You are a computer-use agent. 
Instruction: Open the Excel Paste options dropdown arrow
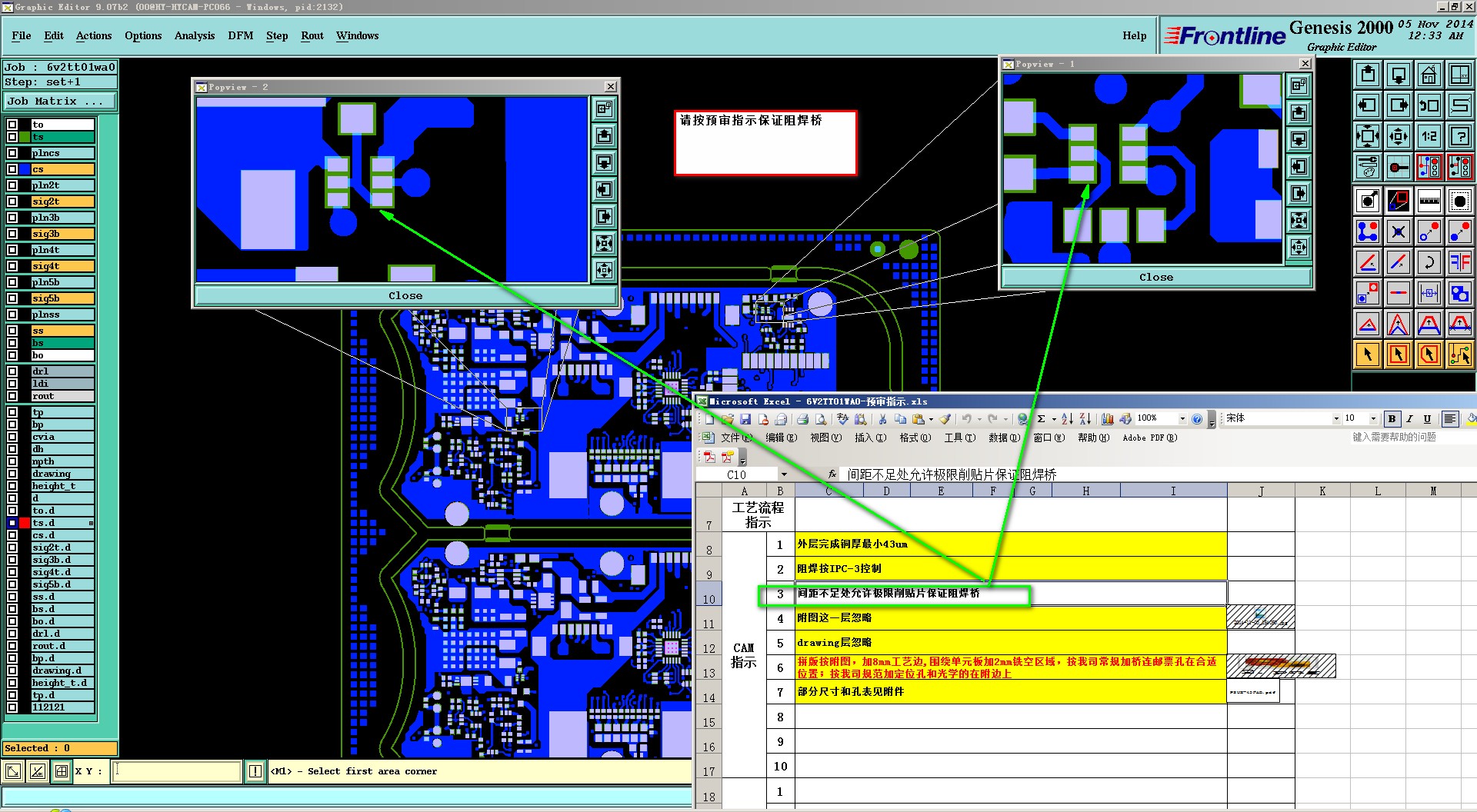point(931,419)
